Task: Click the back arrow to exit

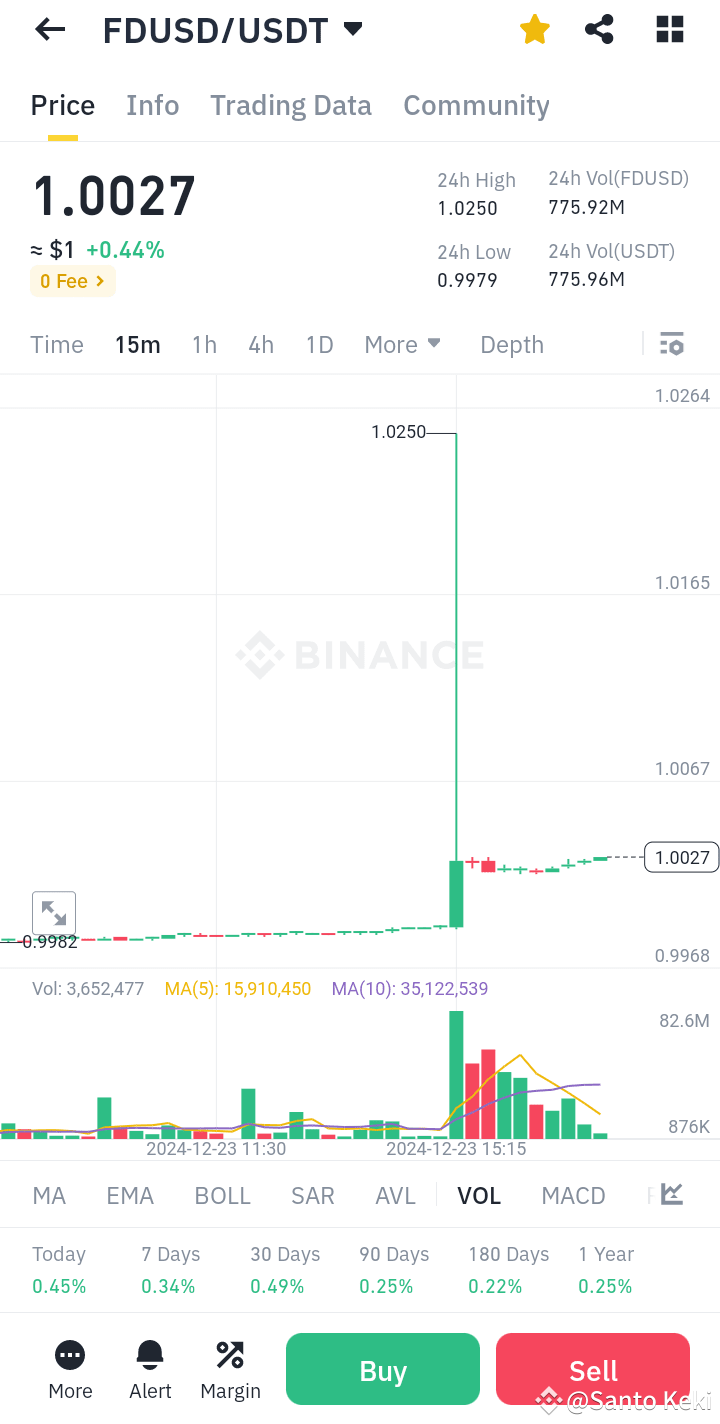Action: (49, 29)
